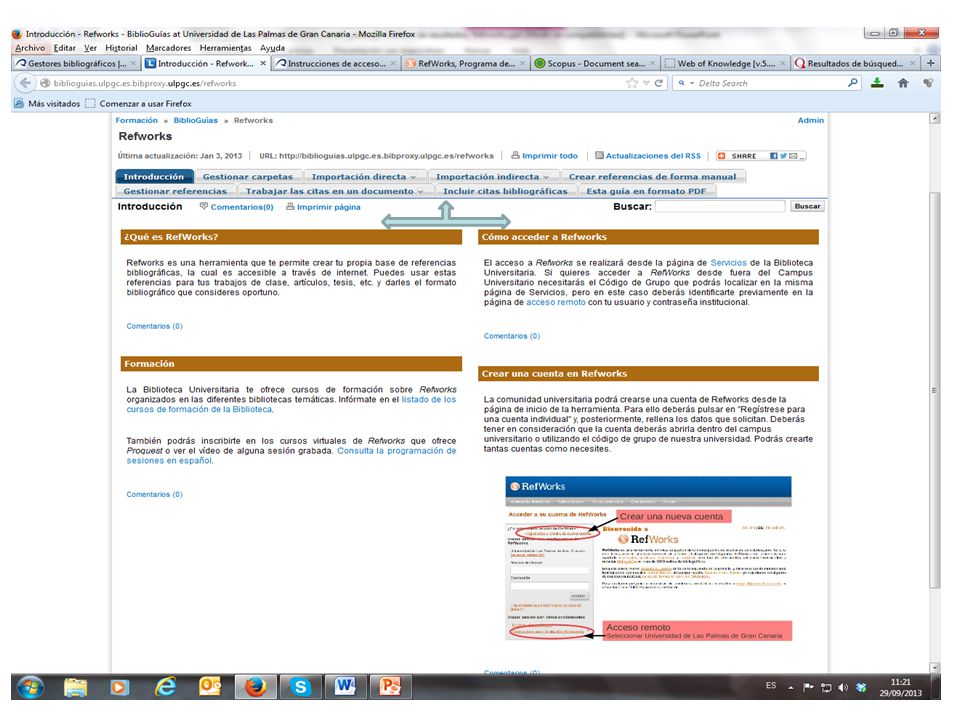Switch to Instrucciones de acceso browser tab
The width and height of the screenshot is (960, 720).
335,63
